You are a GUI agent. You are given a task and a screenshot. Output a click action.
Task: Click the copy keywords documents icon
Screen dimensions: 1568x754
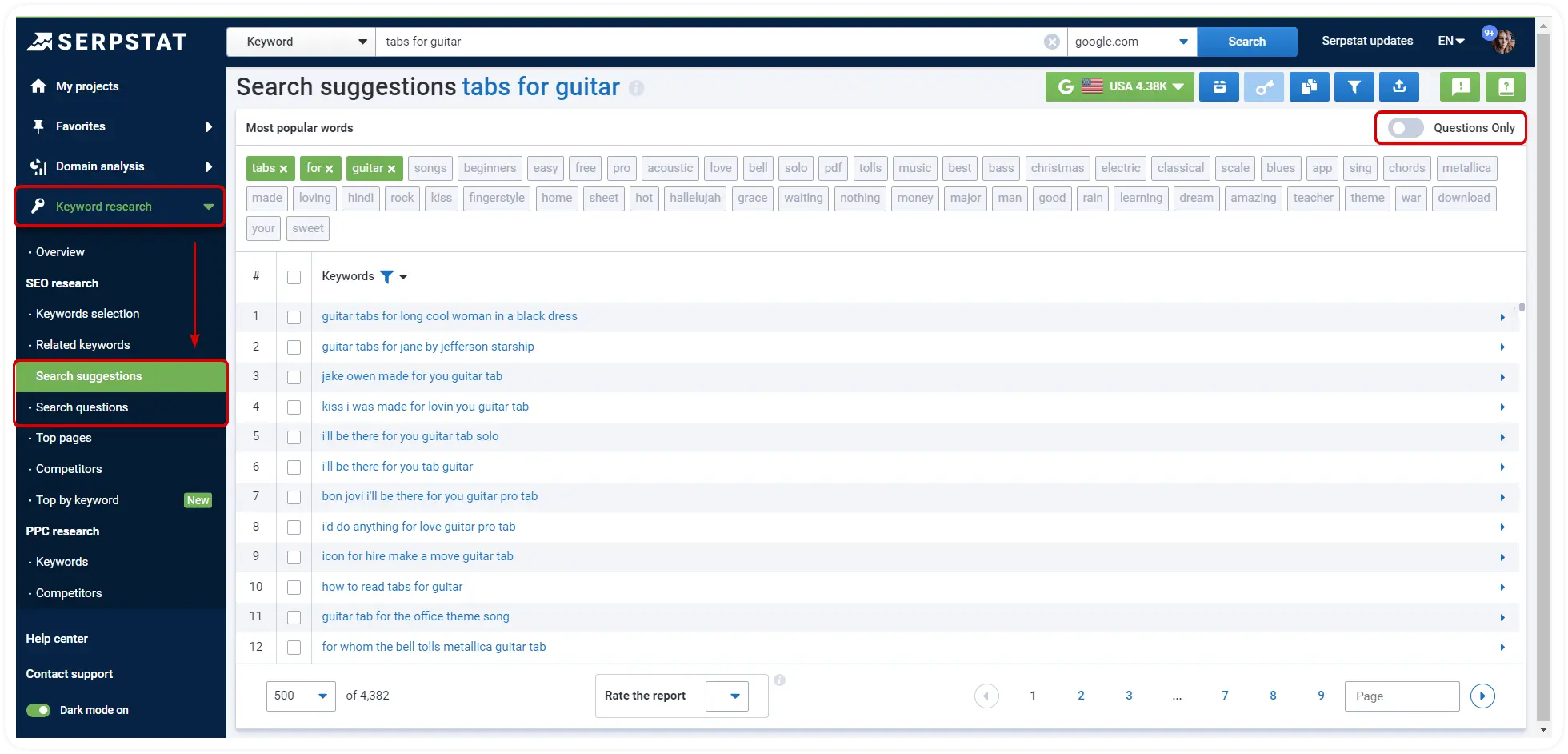point(1309,86)
